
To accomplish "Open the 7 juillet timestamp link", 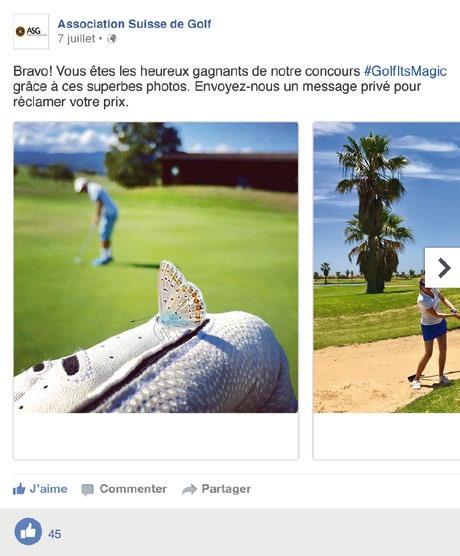I will tap(76, 39).
